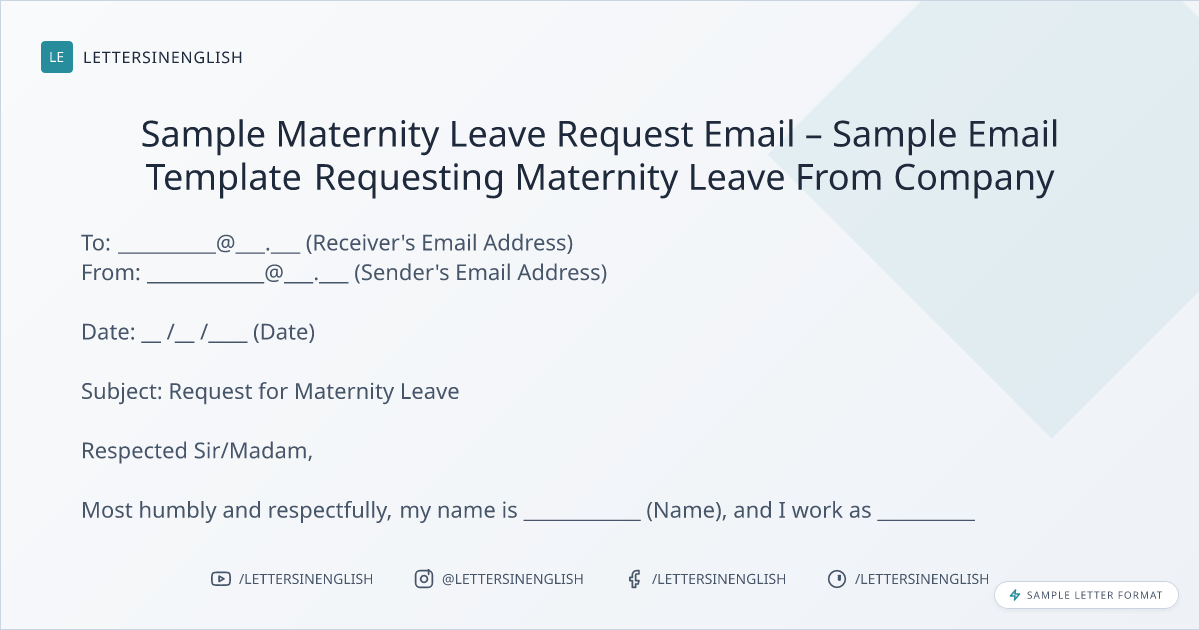Click the circular icon after Facebook handle
The height and width of the screenshot is (630, 1200).
836,579
